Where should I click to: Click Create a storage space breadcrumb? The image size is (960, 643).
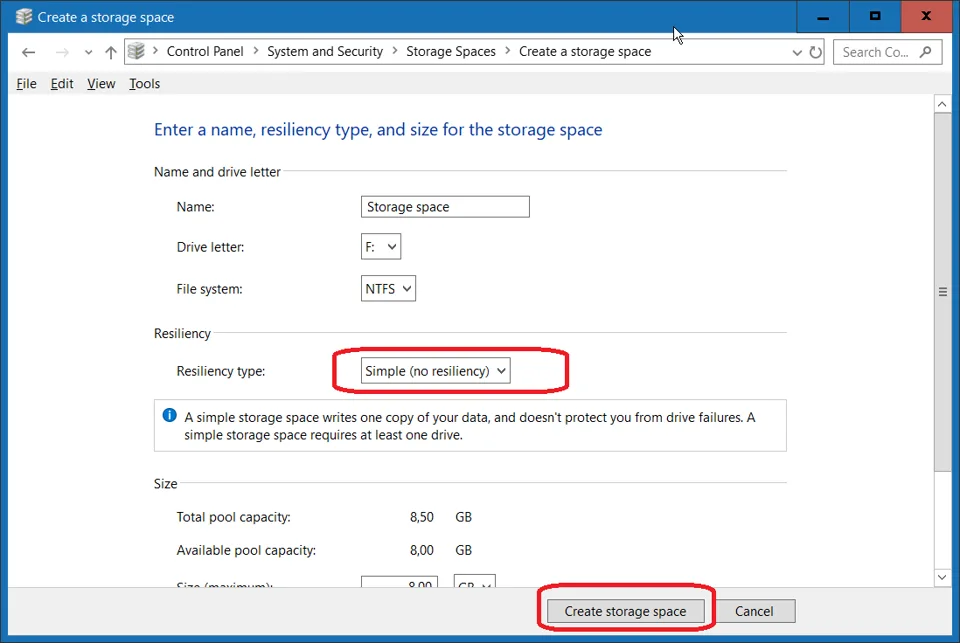[x=585, y=51]
